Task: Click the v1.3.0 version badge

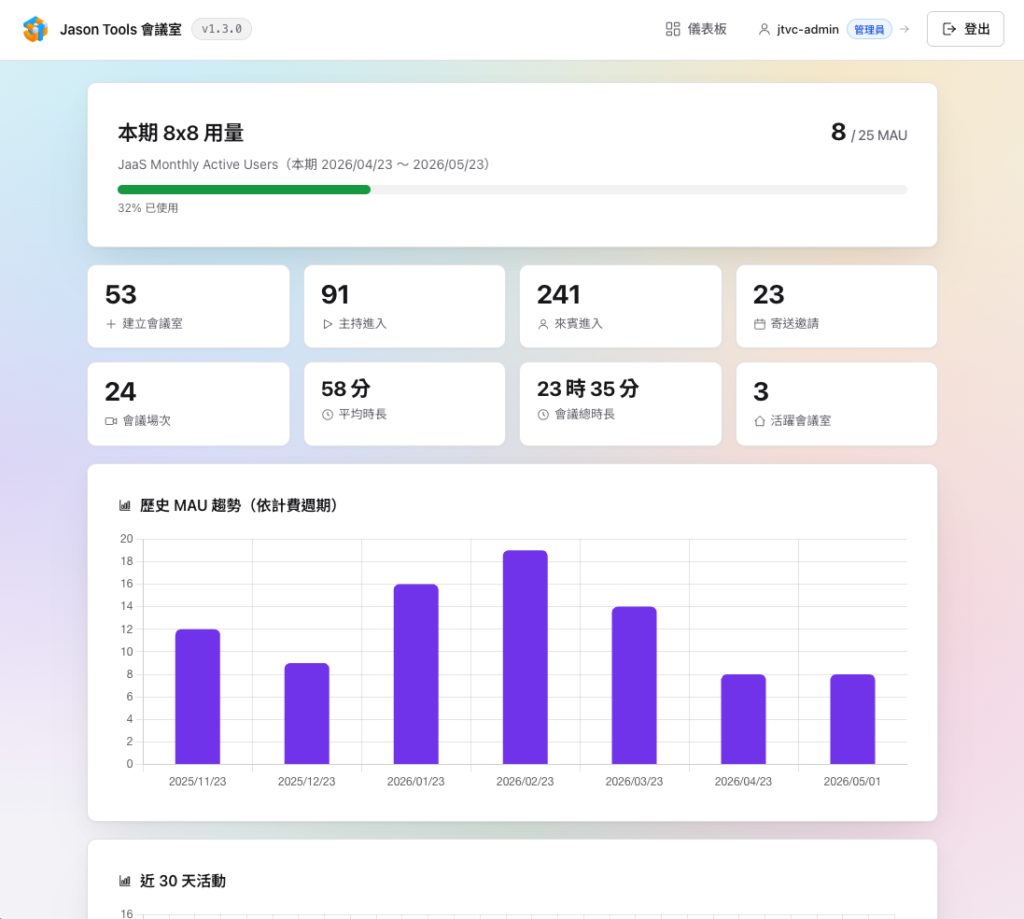Action: point(221,29)
